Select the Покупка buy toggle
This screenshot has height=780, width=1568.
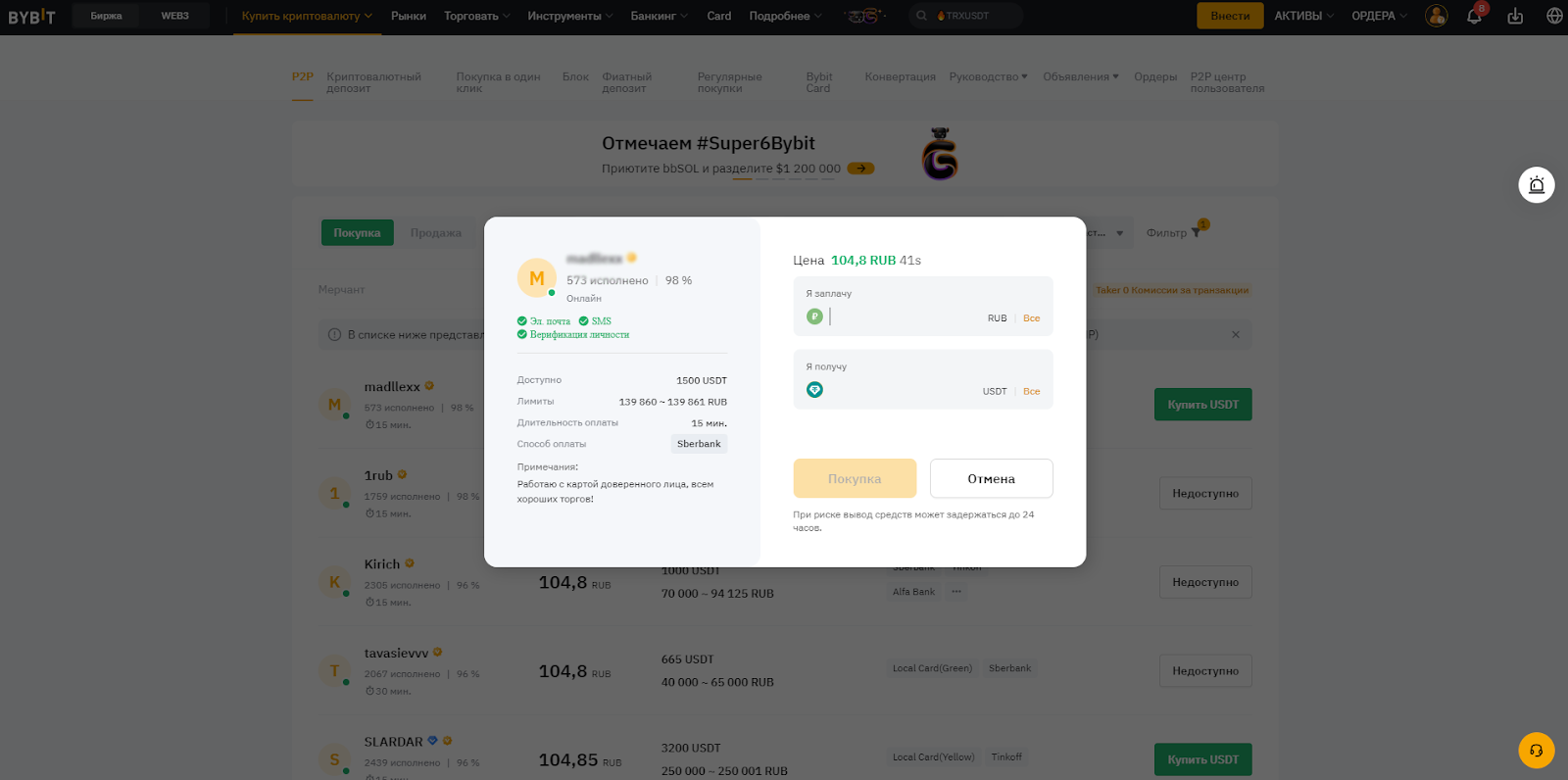tap(357, 232)
